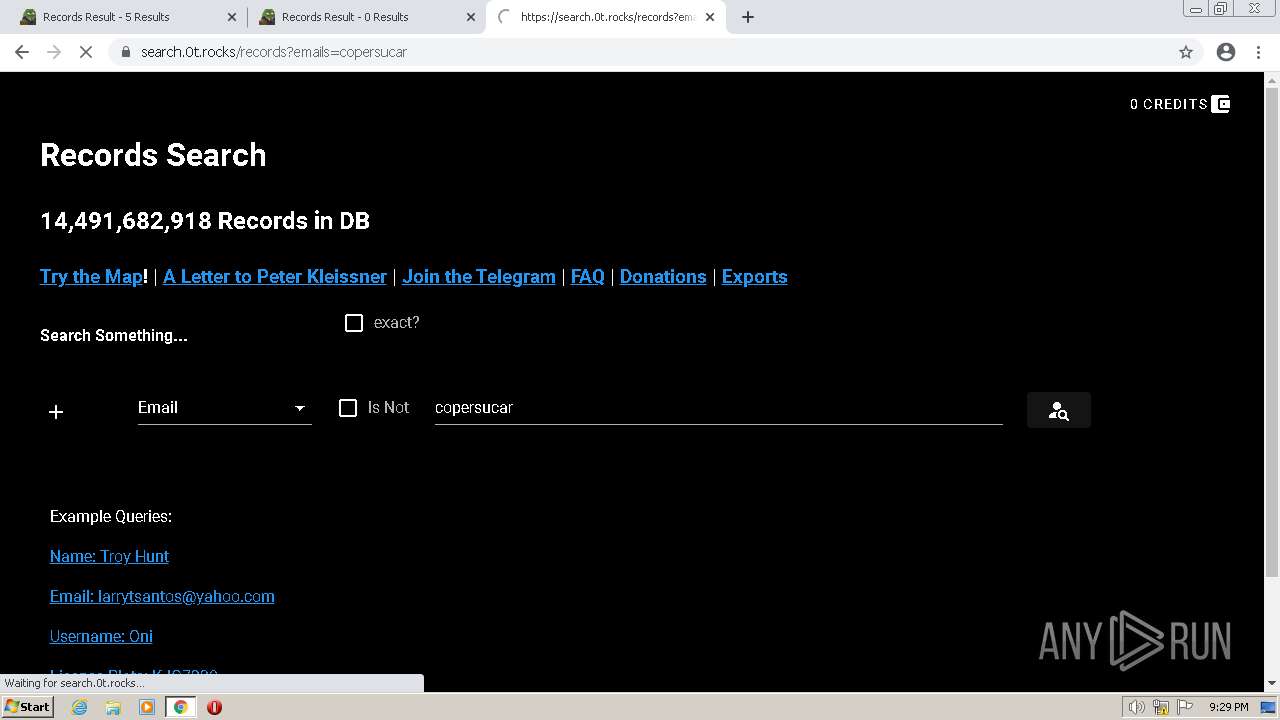Open the FAQ link

click(588, 277)
